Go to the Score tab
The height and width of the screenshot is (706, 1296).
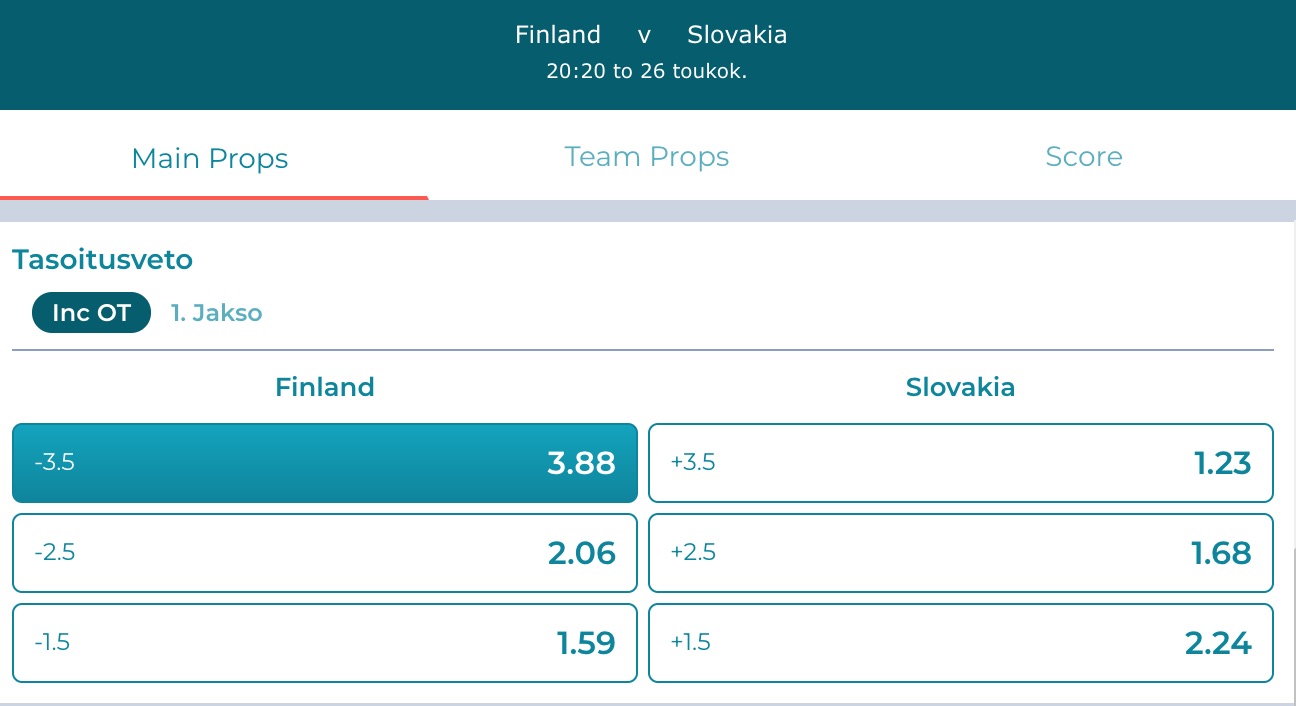click(1083, 157)
